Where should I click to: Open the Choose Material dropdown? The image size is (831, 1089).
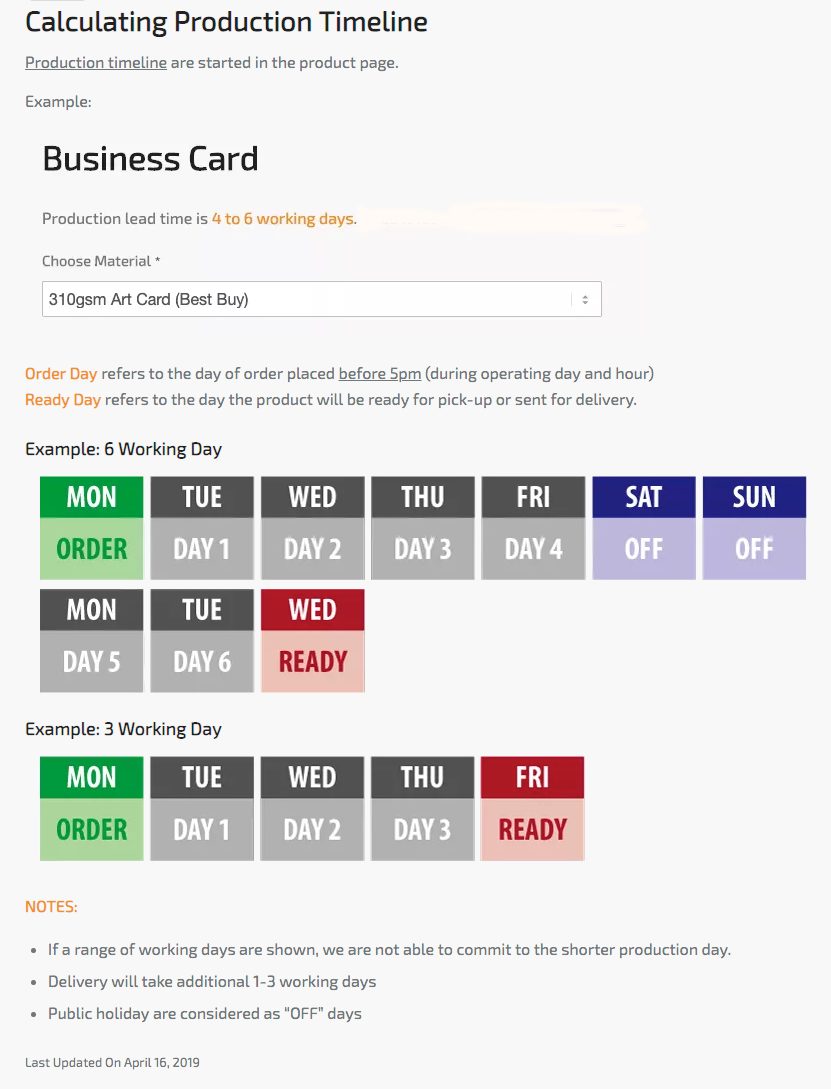310,299
